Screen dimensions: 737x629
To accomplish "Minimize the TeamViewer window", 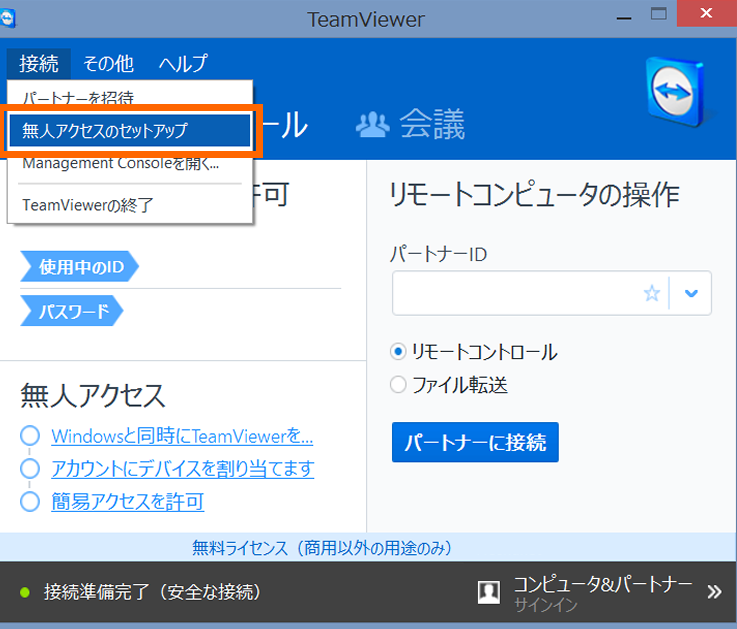I will click(x=624, y=18).
